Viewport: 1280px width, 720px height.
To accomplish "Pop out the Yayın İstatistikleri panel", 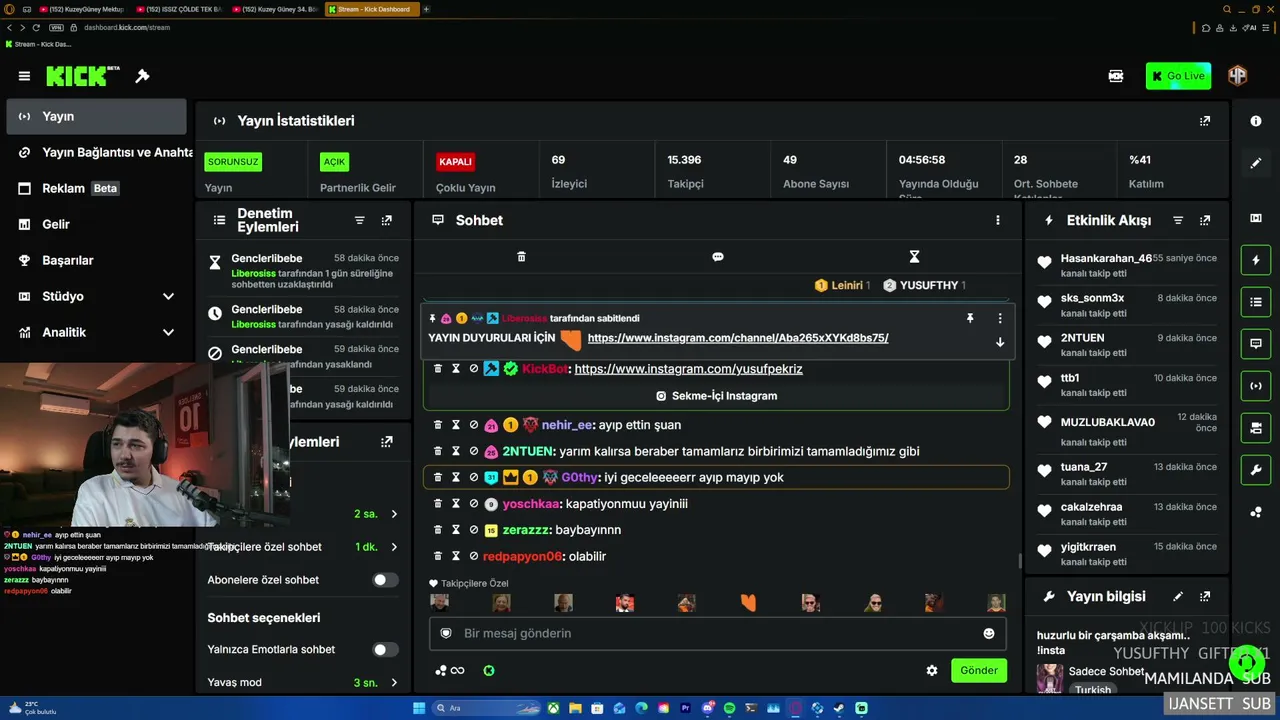I will 1205,121.
